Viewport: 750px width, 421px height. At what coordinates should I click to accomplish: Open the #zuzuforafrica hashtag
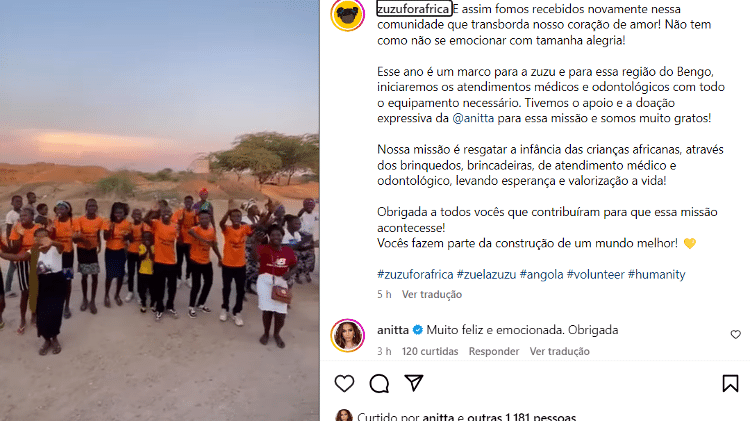click(x=415, y=274)
